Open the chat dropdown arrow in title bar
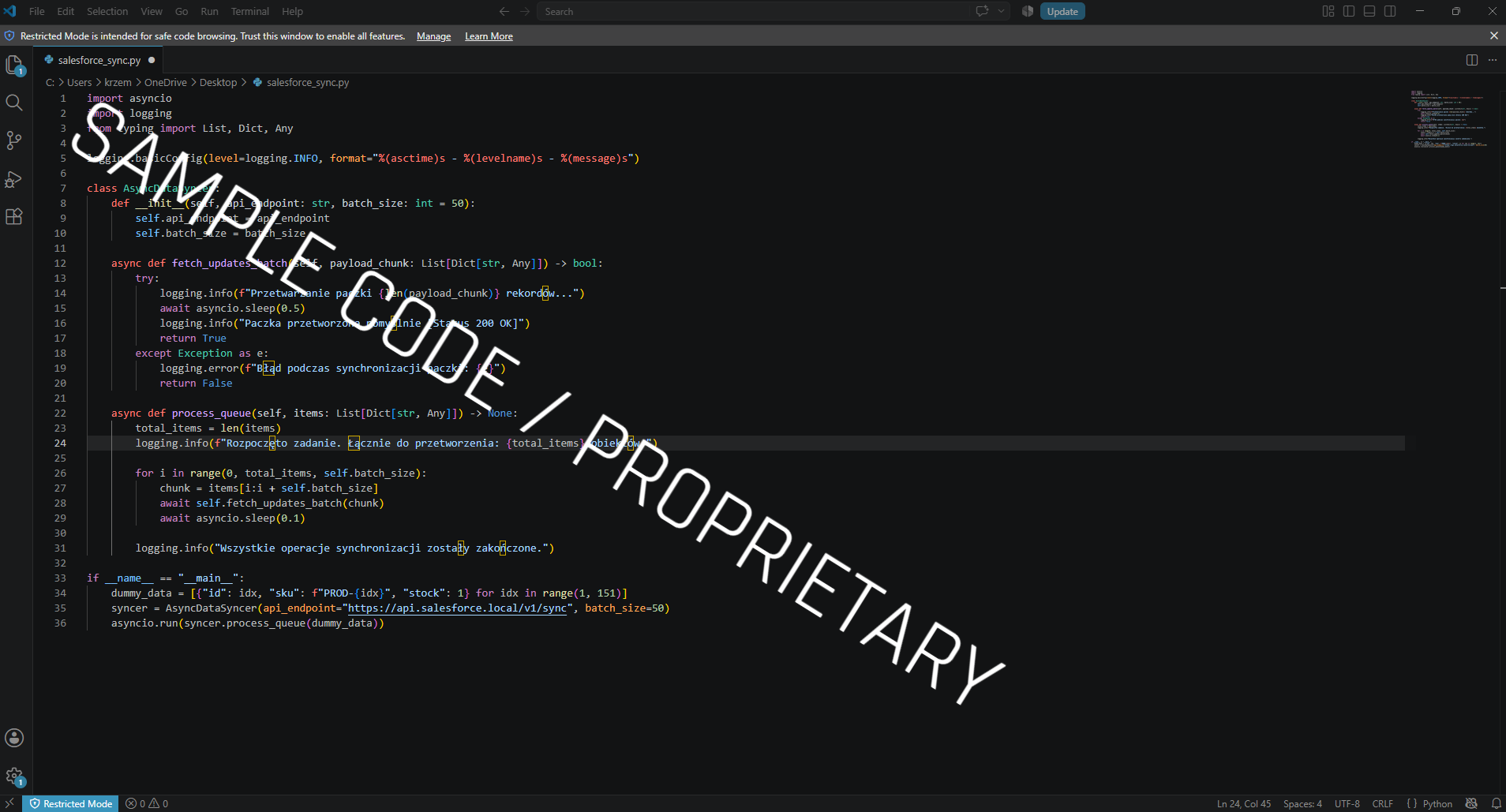This screenshot has width=1506, height=812. tap(1001, 11)
